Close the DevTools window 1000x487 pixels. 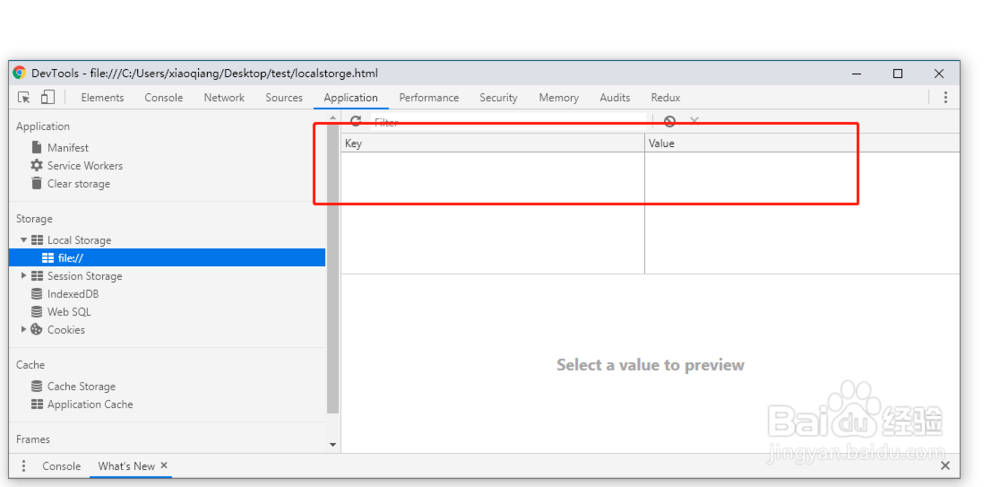pos(939,73)
